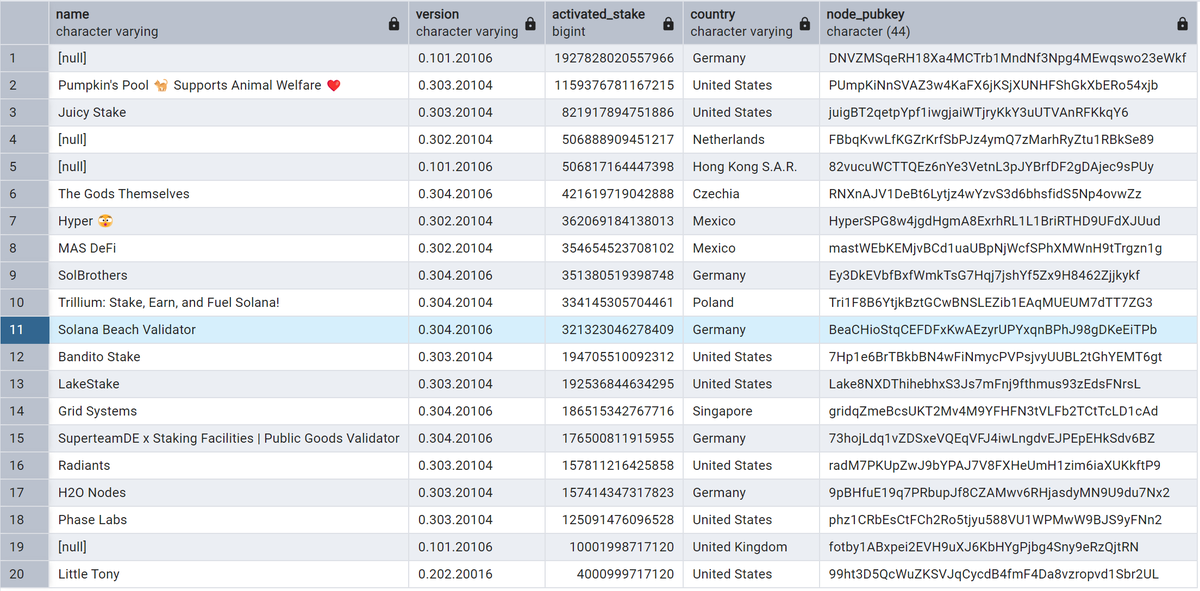
Task: Click the "Solana Beach Validator" cell
Action: coord(228,330)
